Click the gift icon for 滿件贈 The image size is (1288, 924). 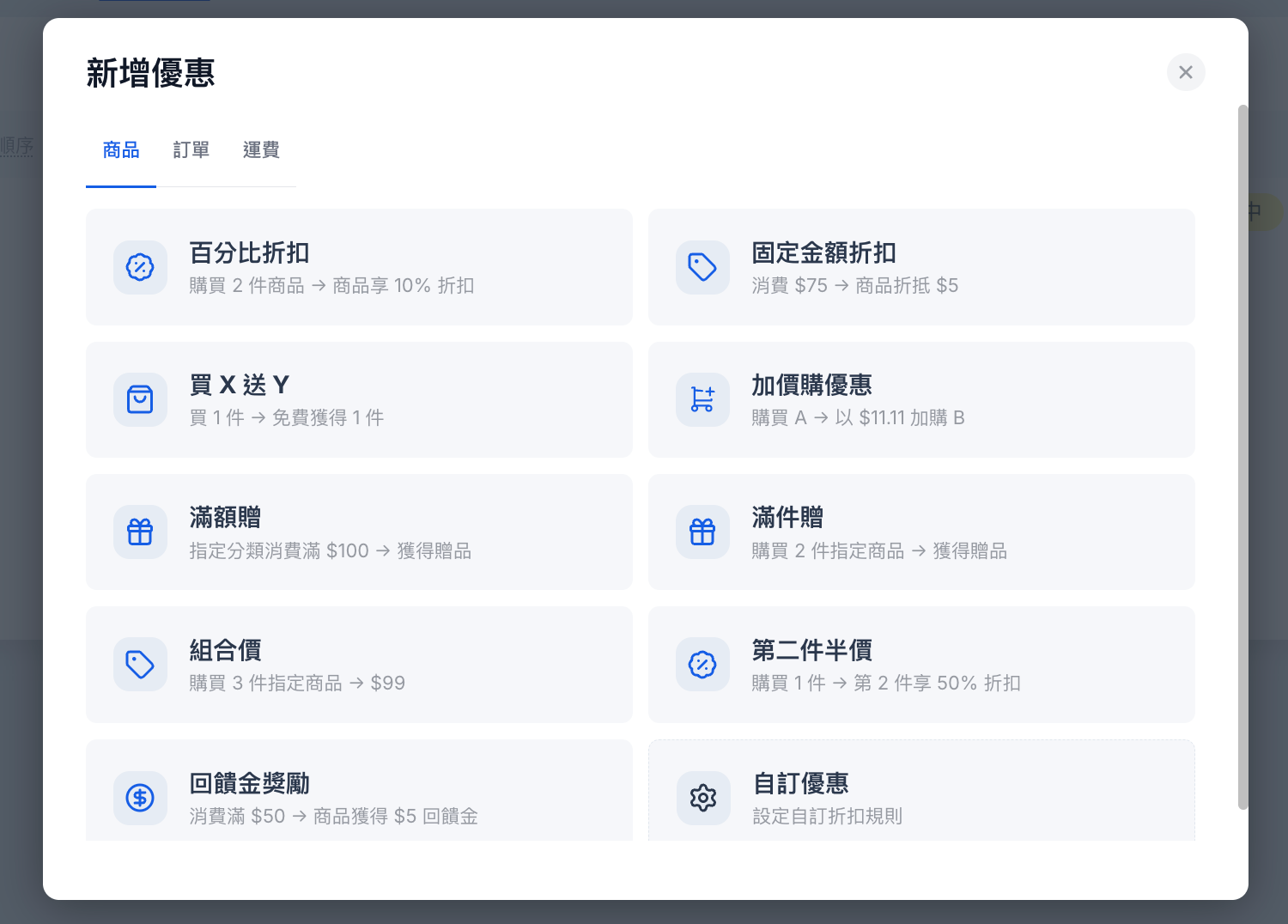tap(702, 532)
